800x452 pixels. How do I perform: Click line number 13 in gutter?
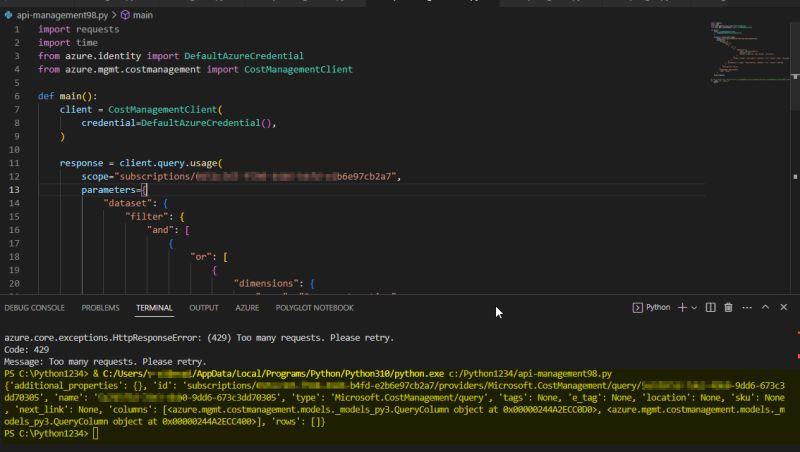click(x=14, y=190)
